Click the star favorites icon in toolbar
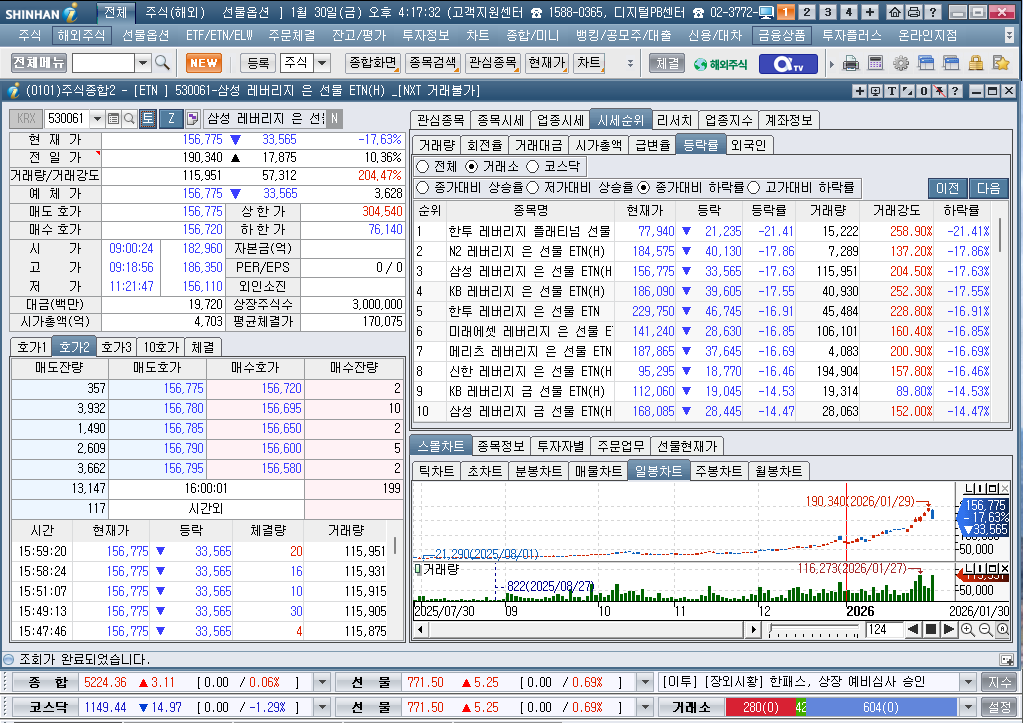Image resolution: width=1023 pixels, height=723 pixels. pos(1000,63)
